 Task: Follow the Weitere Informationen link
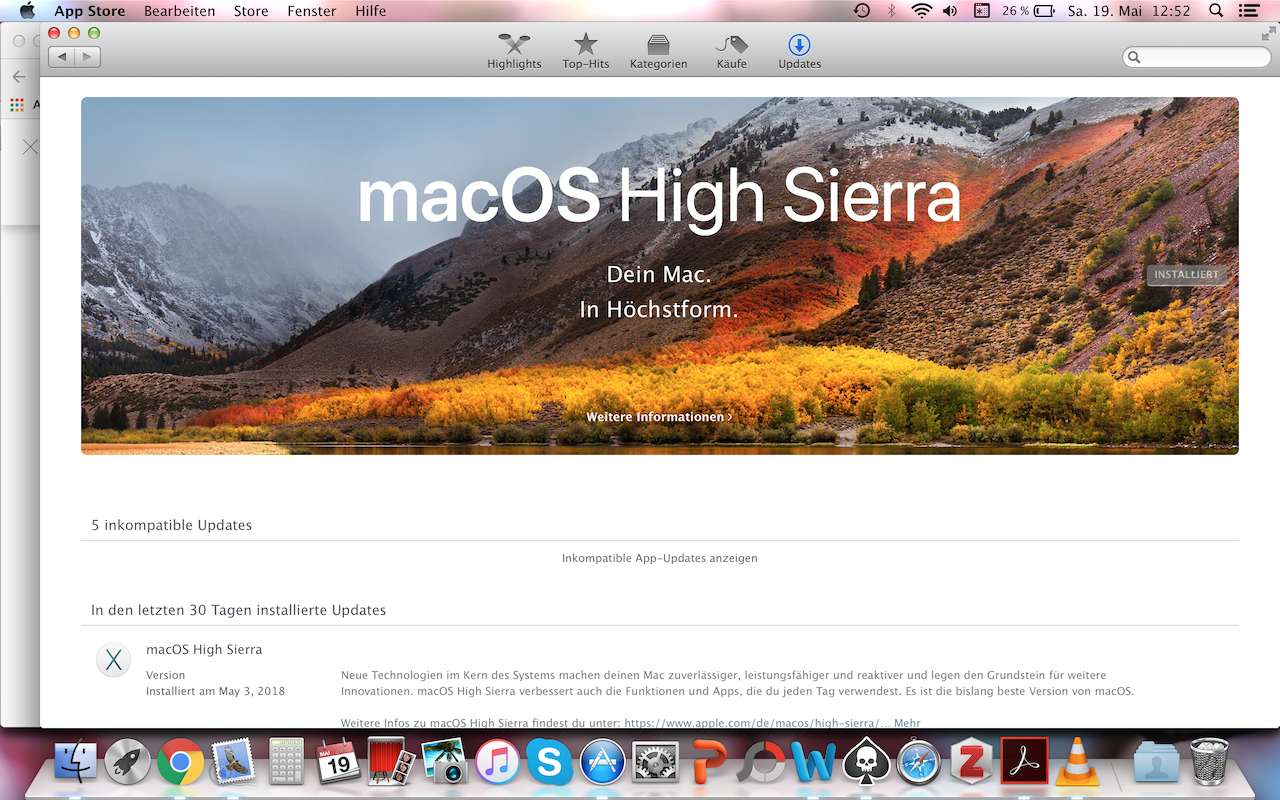(x=659, y=417)
